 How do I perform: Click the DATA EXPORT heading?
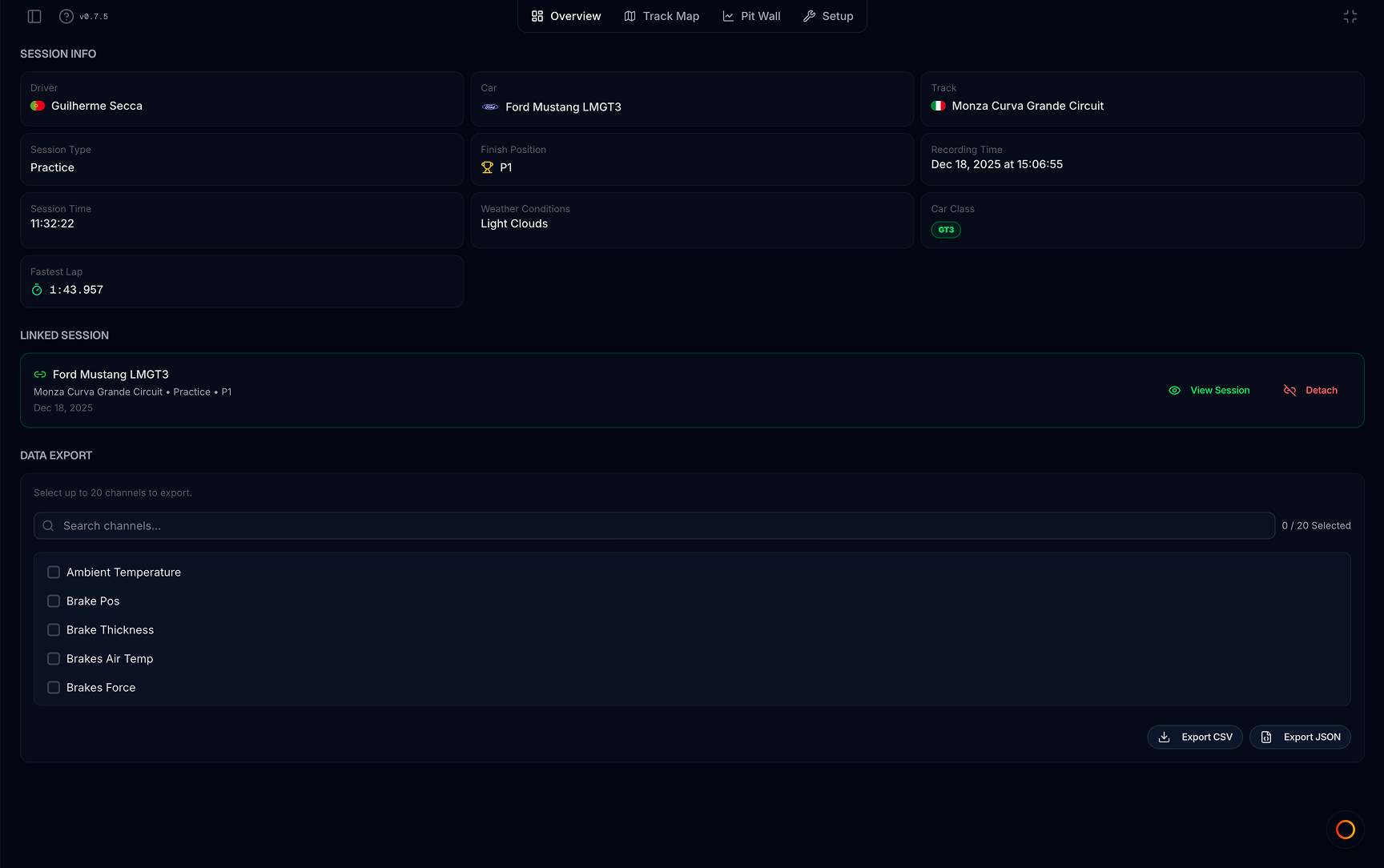point(56,455)
